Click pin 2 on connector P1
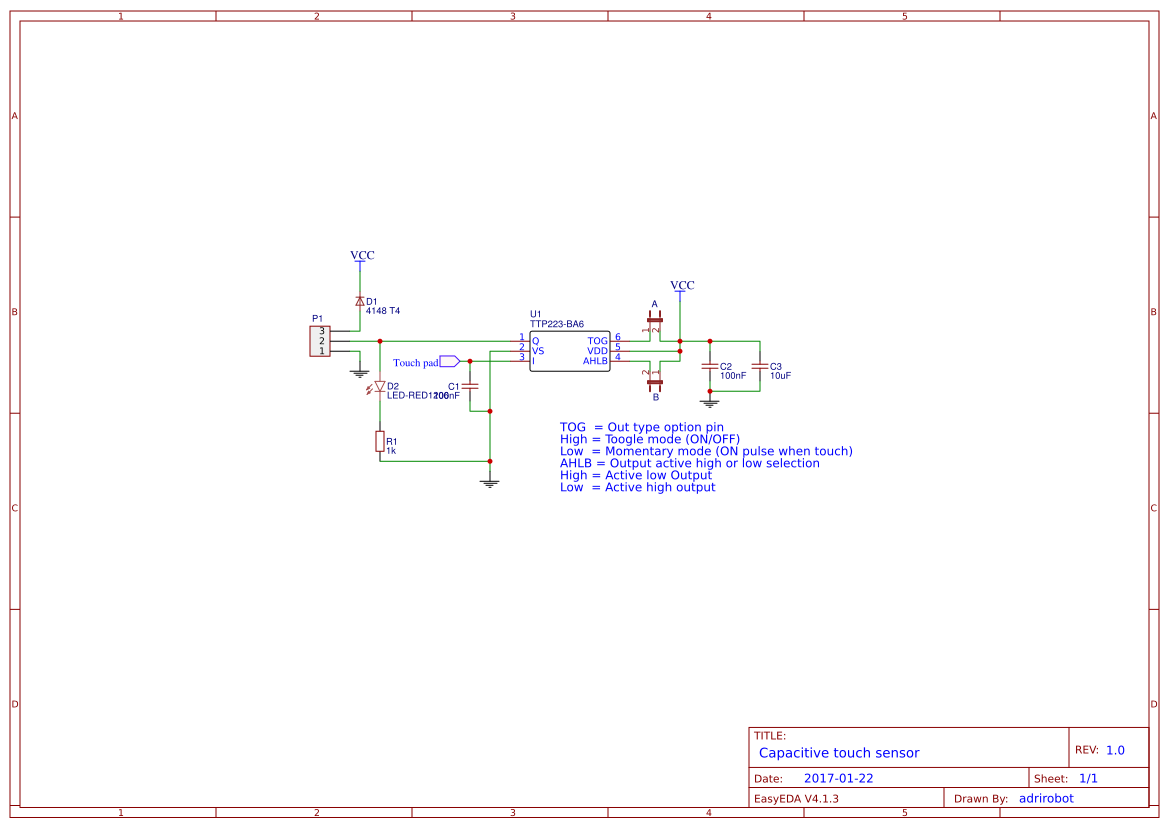This screenshot has height=828, width=1169. pyautogui.click(x=320, y=341)
